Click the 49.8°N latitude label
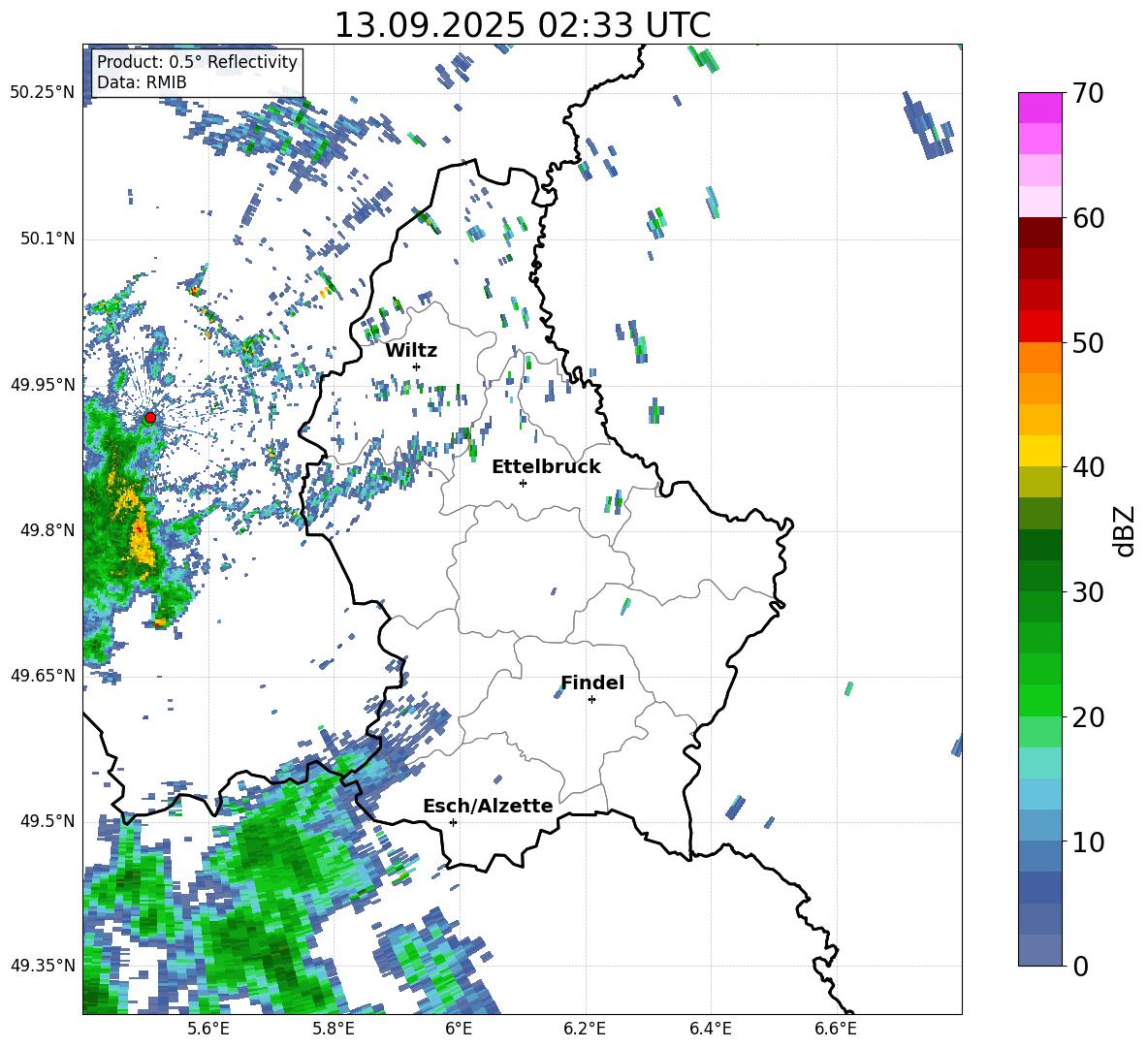The image size is (1148, 1048). tap(48, 530)
